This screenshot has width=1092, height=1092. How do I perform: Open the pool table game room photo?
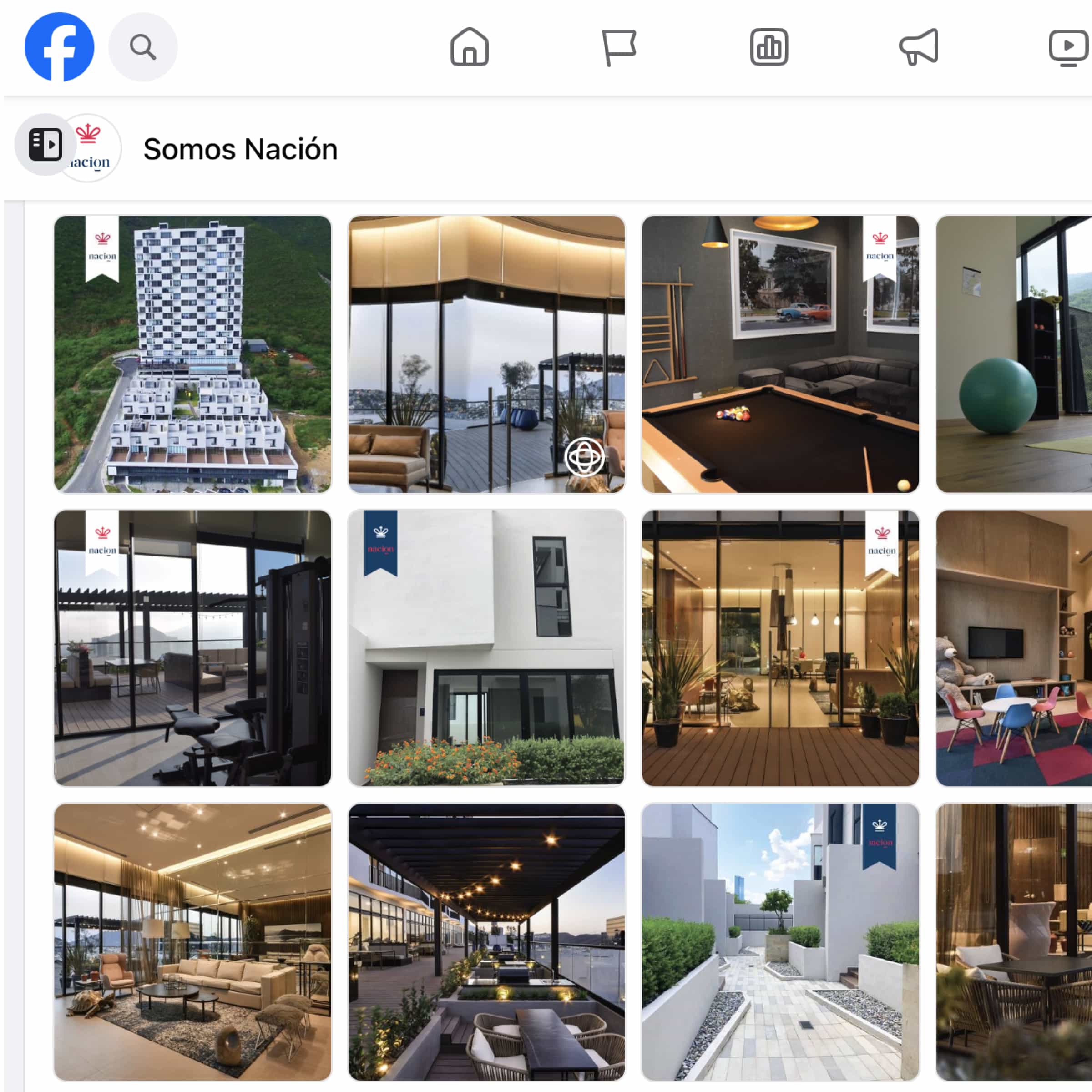click(x=780, y=354)
